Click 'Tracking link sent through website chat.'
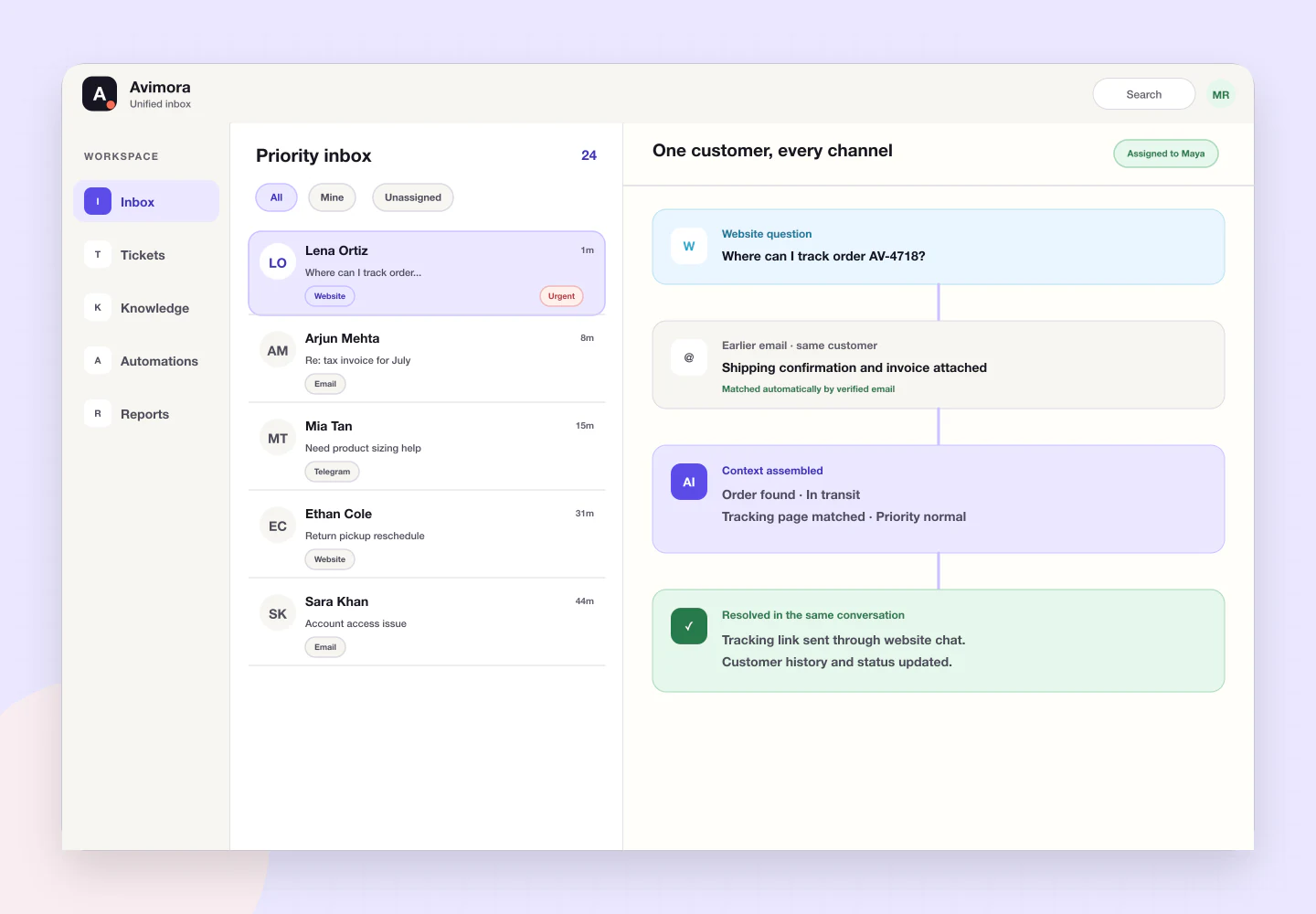This screenshot has height=914, width=1316. [844, 640]
